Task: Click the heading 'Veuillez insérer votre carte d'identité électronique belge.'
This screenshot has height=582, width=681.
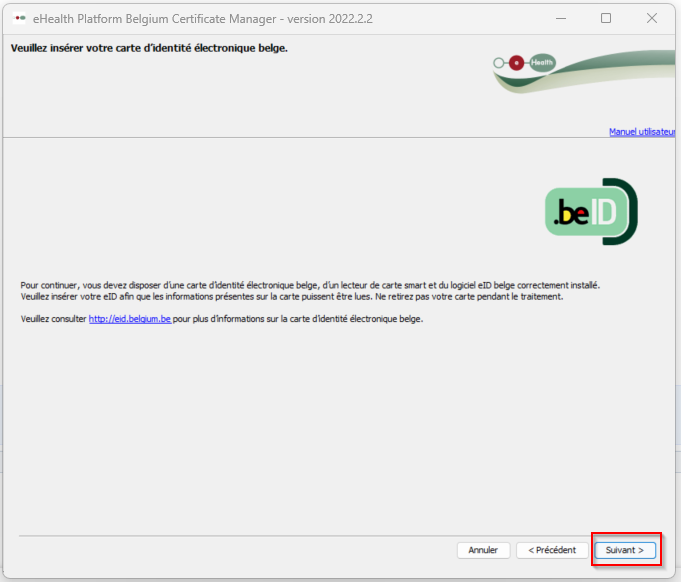Action: tap(149, 48)
